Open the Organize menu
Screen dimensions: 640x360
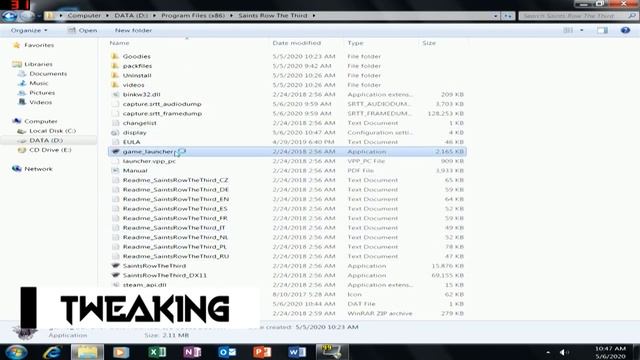29,30
